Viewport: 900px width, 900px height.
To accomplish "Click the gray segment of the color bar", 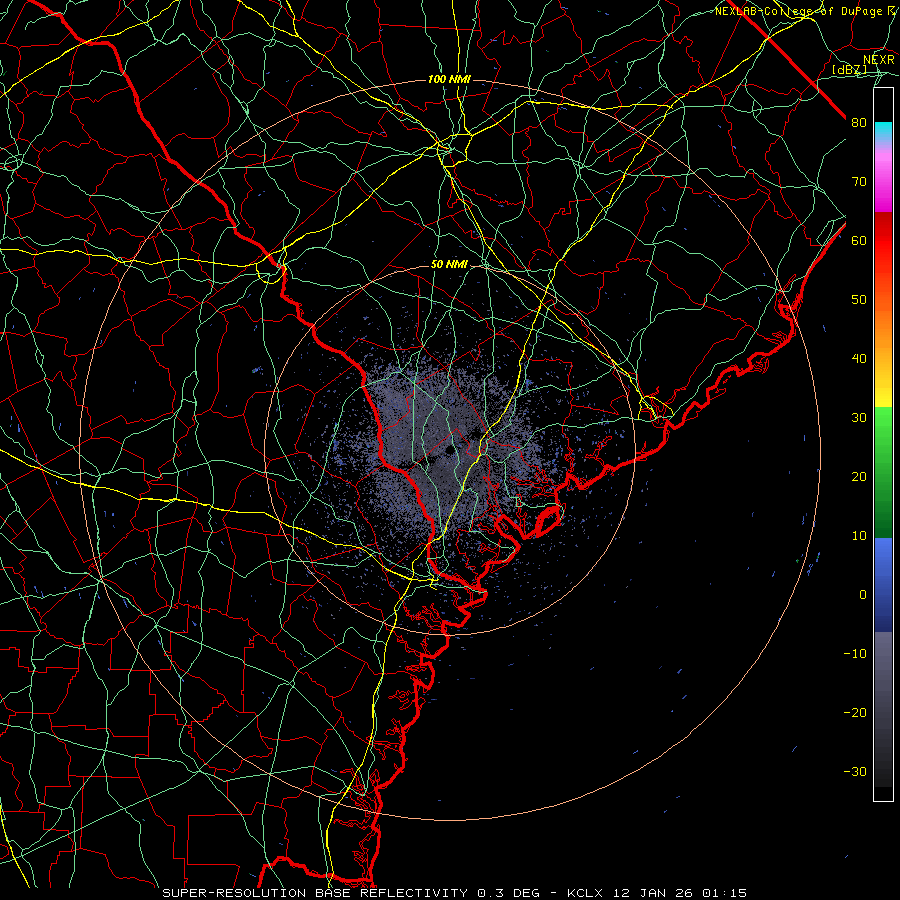I will click(x=883, y=709).
